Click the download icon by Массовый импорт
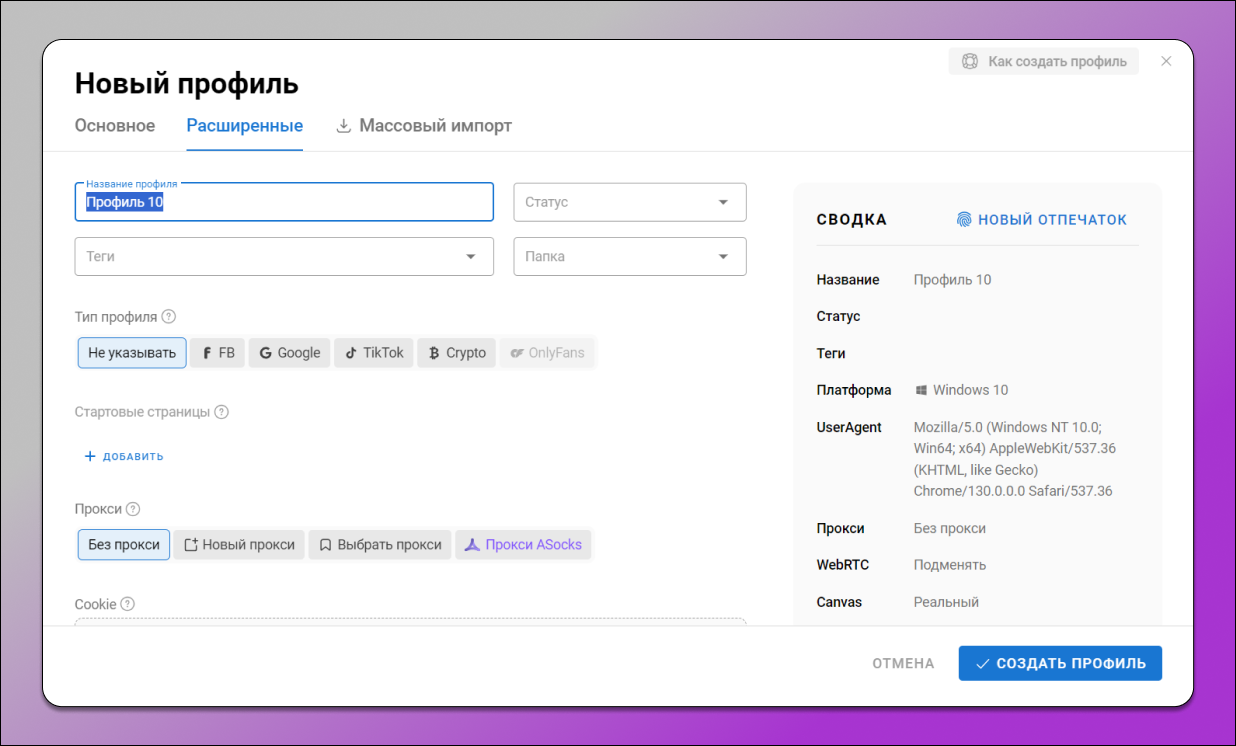This screenshot has width=1236, height=746. tap(343, 126)
